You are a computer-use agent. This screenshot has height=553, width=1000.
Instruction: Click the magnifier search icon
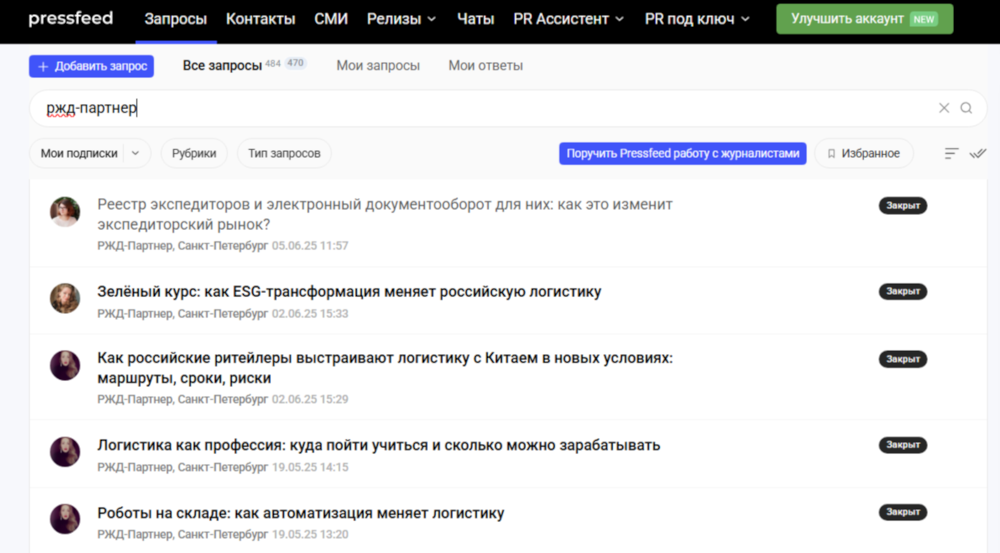pos(966,108)
